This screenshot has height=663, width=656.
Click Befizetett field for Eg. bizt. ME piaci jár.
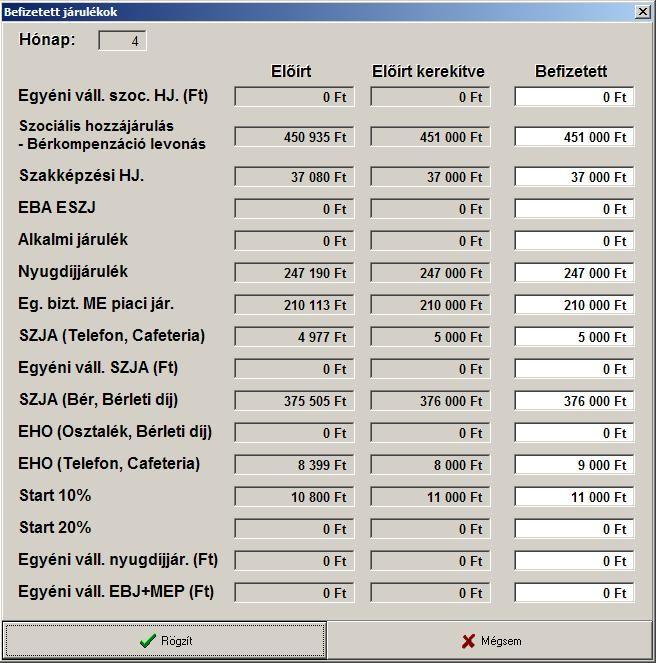pos(574,305)
